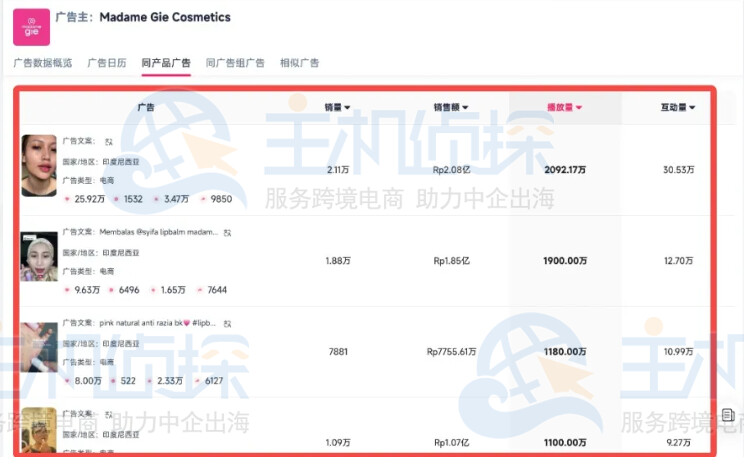
Task: Open thumbnail of Membalas @syifa lipbalm ad
Action: point(39,256)
